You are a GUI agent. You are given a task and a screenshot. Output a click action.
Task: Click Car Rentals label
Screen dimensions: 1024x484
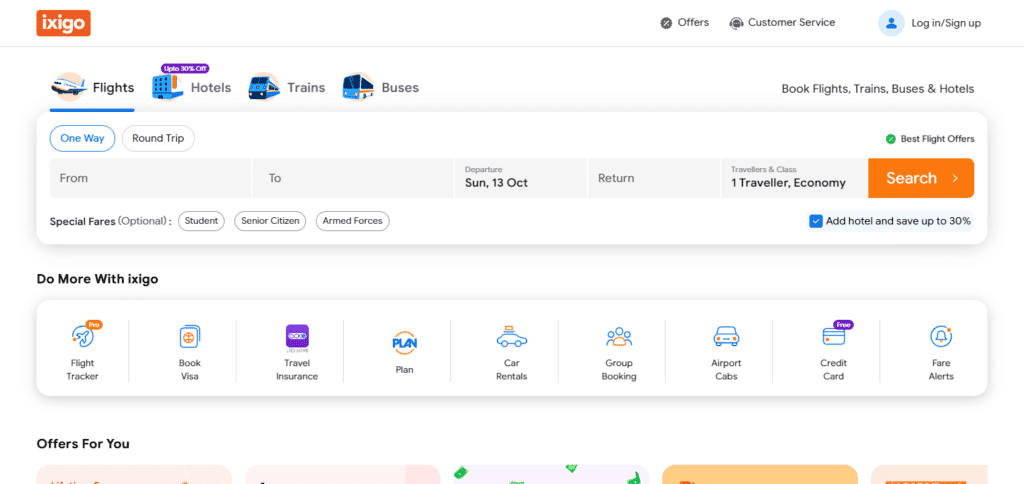511,370
